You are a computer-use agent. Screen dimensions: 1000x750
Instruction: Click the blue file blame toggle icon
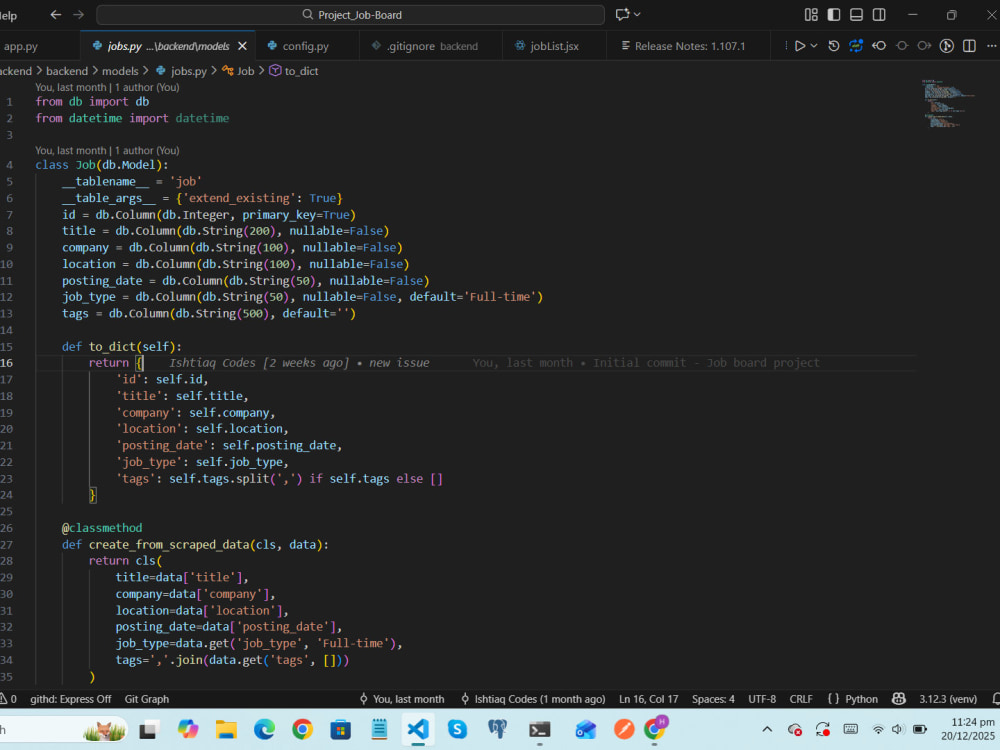tap(856, 46)
